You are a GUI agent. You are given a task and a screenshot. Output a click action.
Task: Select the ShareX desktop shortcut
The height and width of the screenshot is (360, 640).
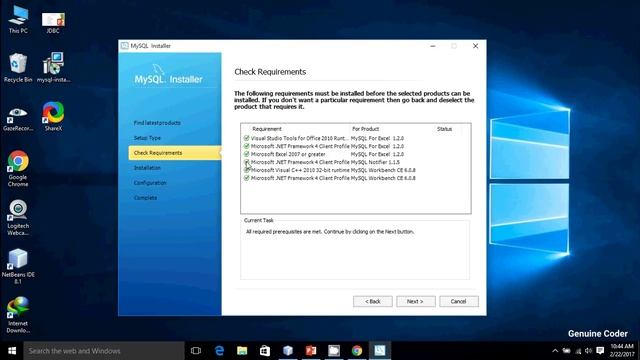[x=53, y=117]
